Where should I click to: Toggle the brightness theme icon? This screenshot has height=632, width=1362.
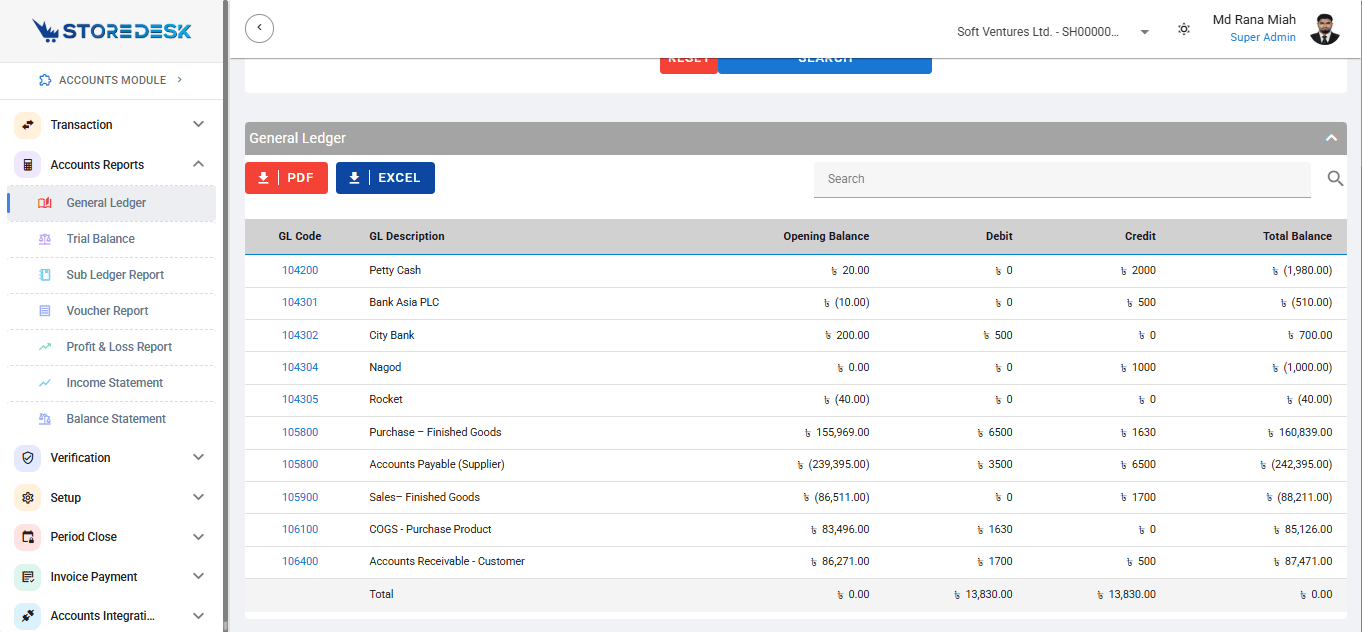tap(1184, 29)
